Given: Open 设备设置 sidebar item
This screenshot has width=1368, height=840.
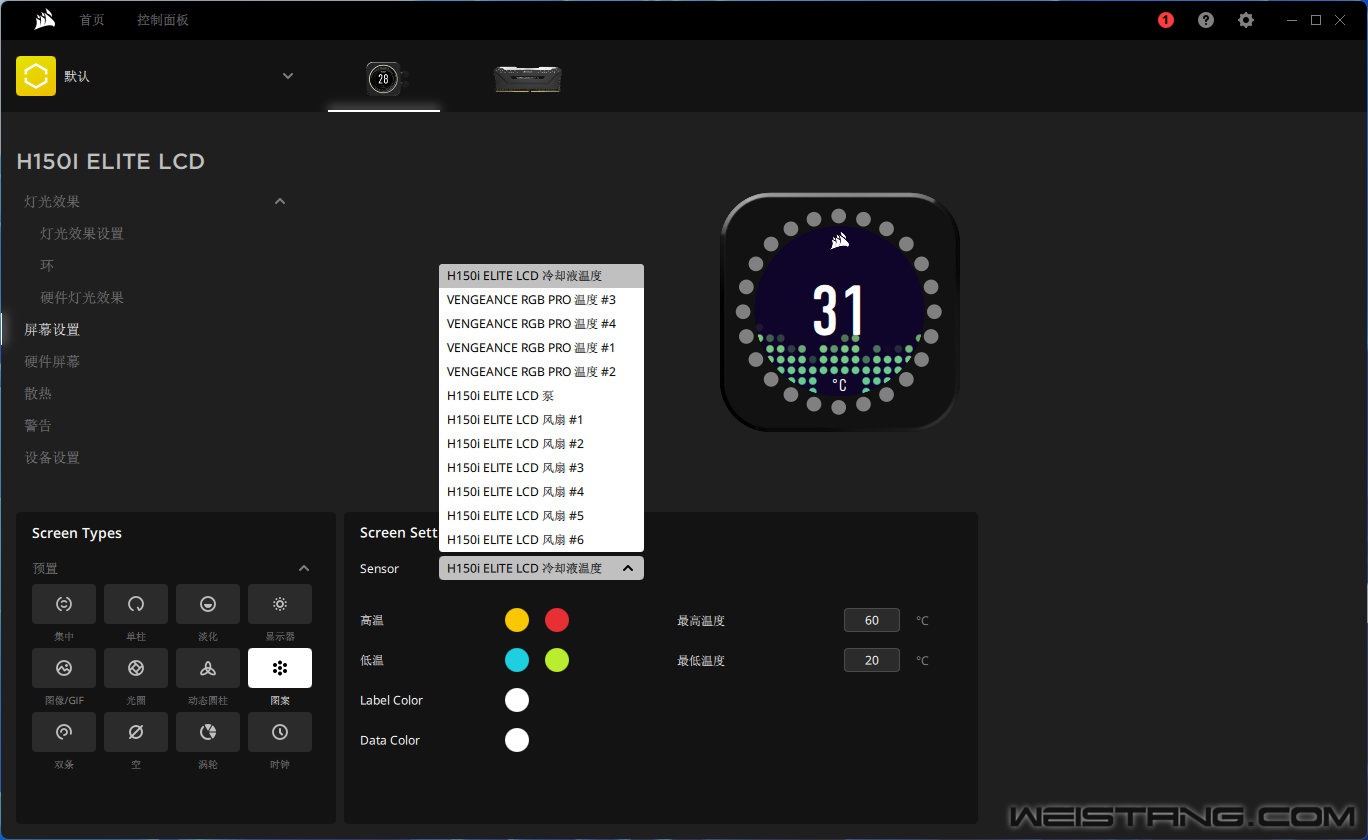Looking at the screenshot, I should pos(52,458).
